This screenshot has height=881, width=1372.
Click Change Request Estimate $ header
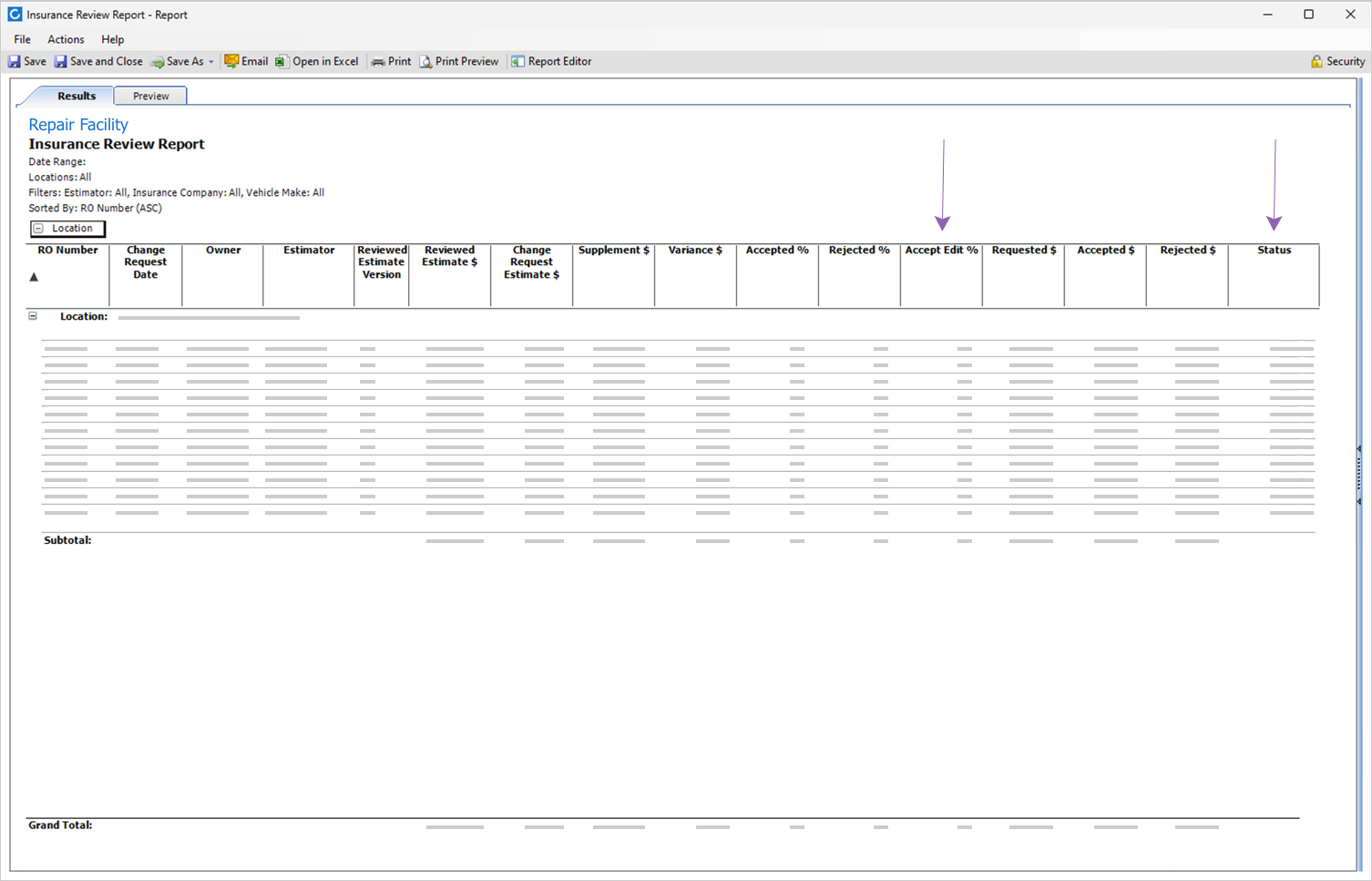532,262
